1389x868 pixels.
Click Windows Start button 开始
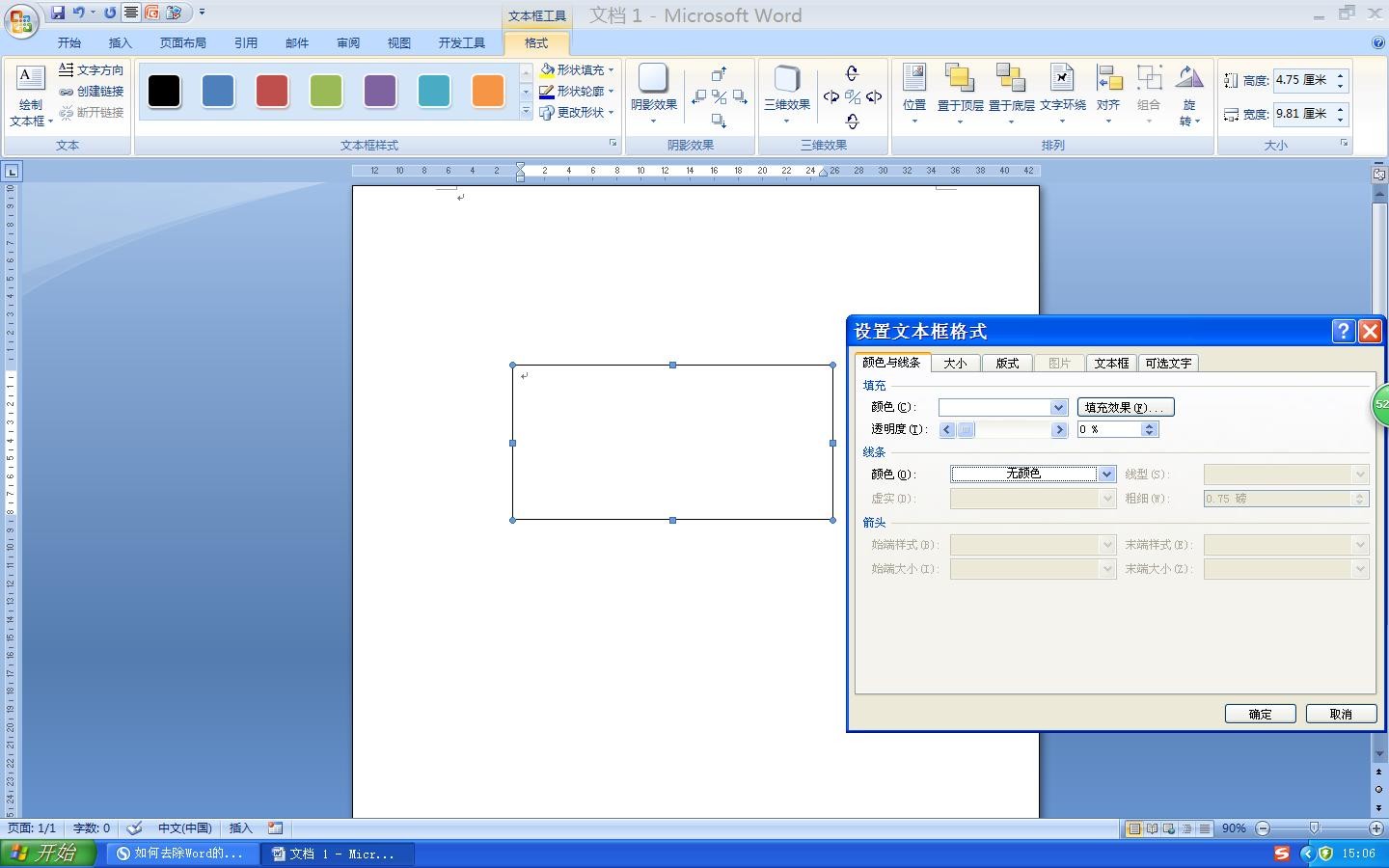[x=48, y=853]
